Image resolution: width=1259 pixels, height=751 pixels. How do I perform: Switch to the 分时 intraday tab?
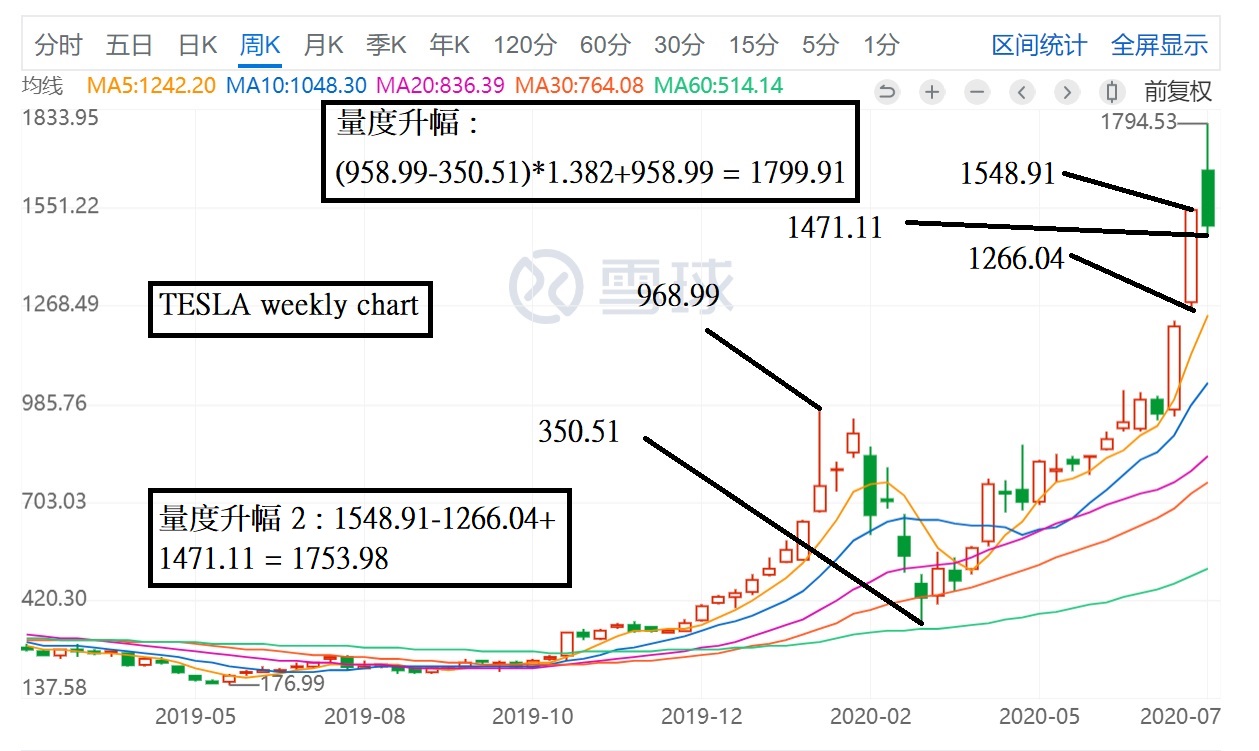(x=58, y=45)
